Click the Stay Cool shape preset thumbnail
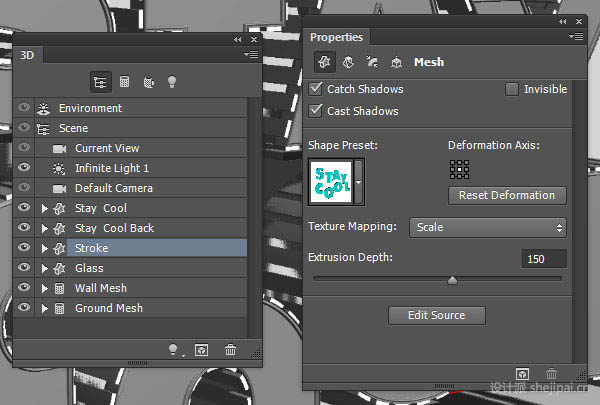Screen dimensions: 600x405 [x=331, y=182]
